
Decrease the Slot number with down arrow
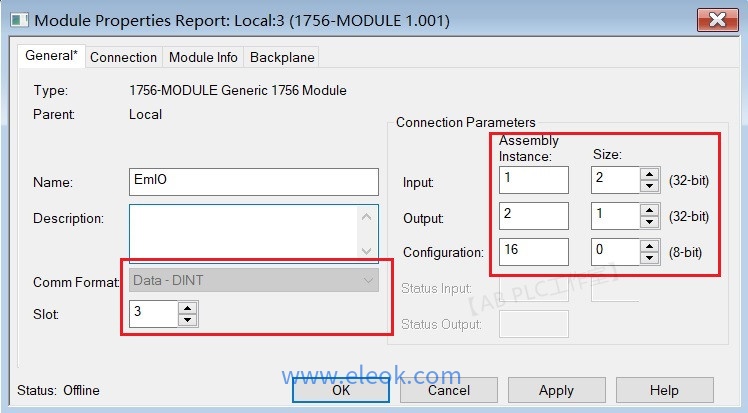(x=188, y=320)
